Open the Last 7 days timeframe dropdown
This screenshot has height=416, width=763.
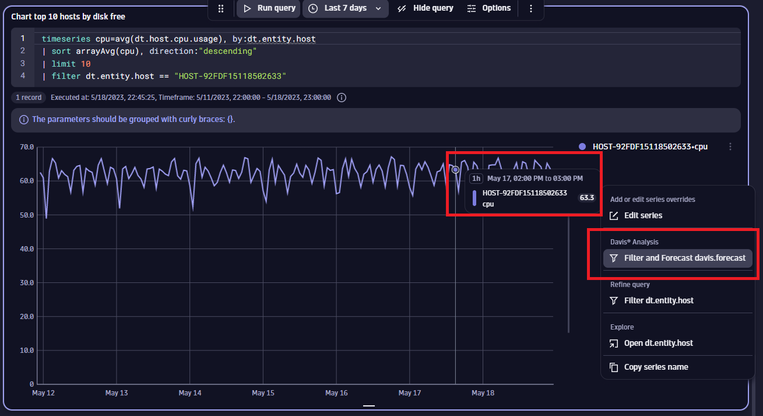point(345,8)
